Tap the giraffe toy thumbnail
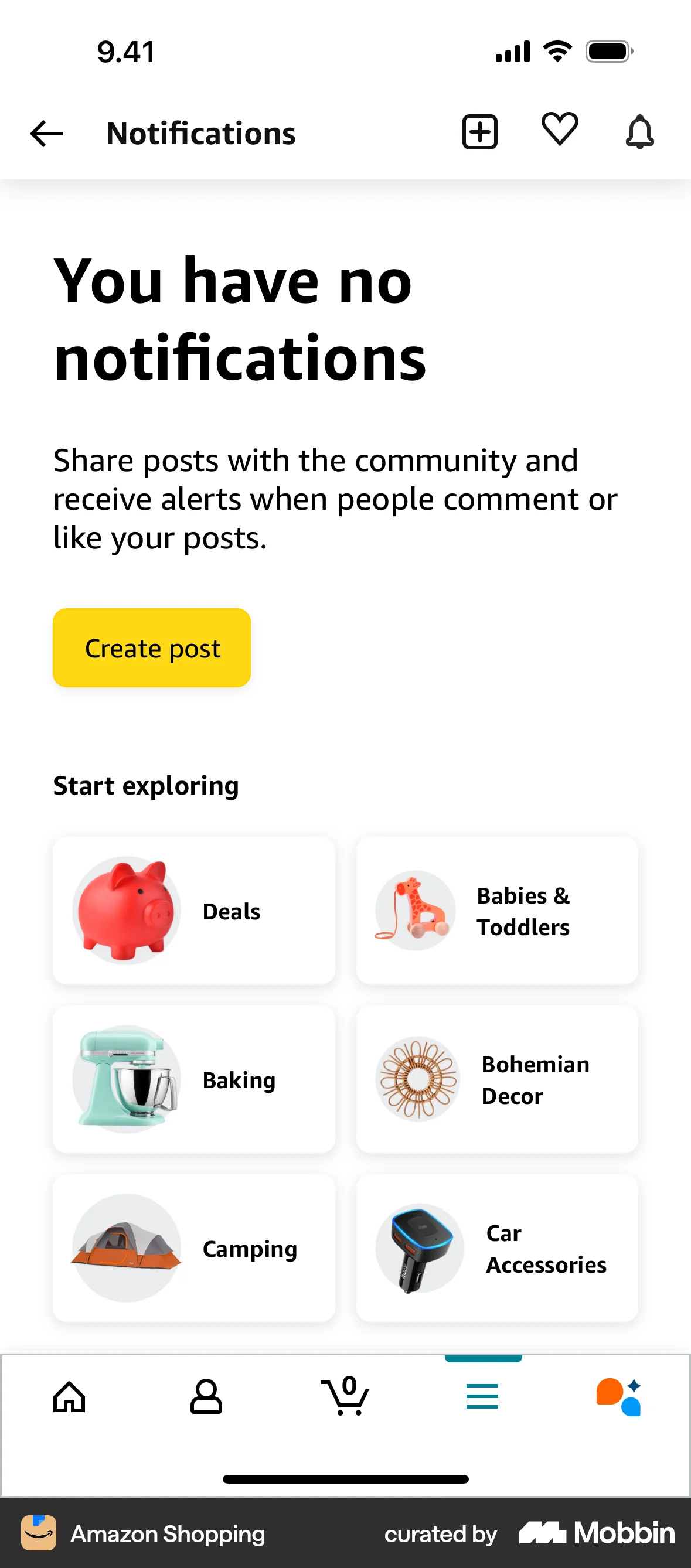The height and width of the screenshot is (1568, 691). (x=416, y=910)
